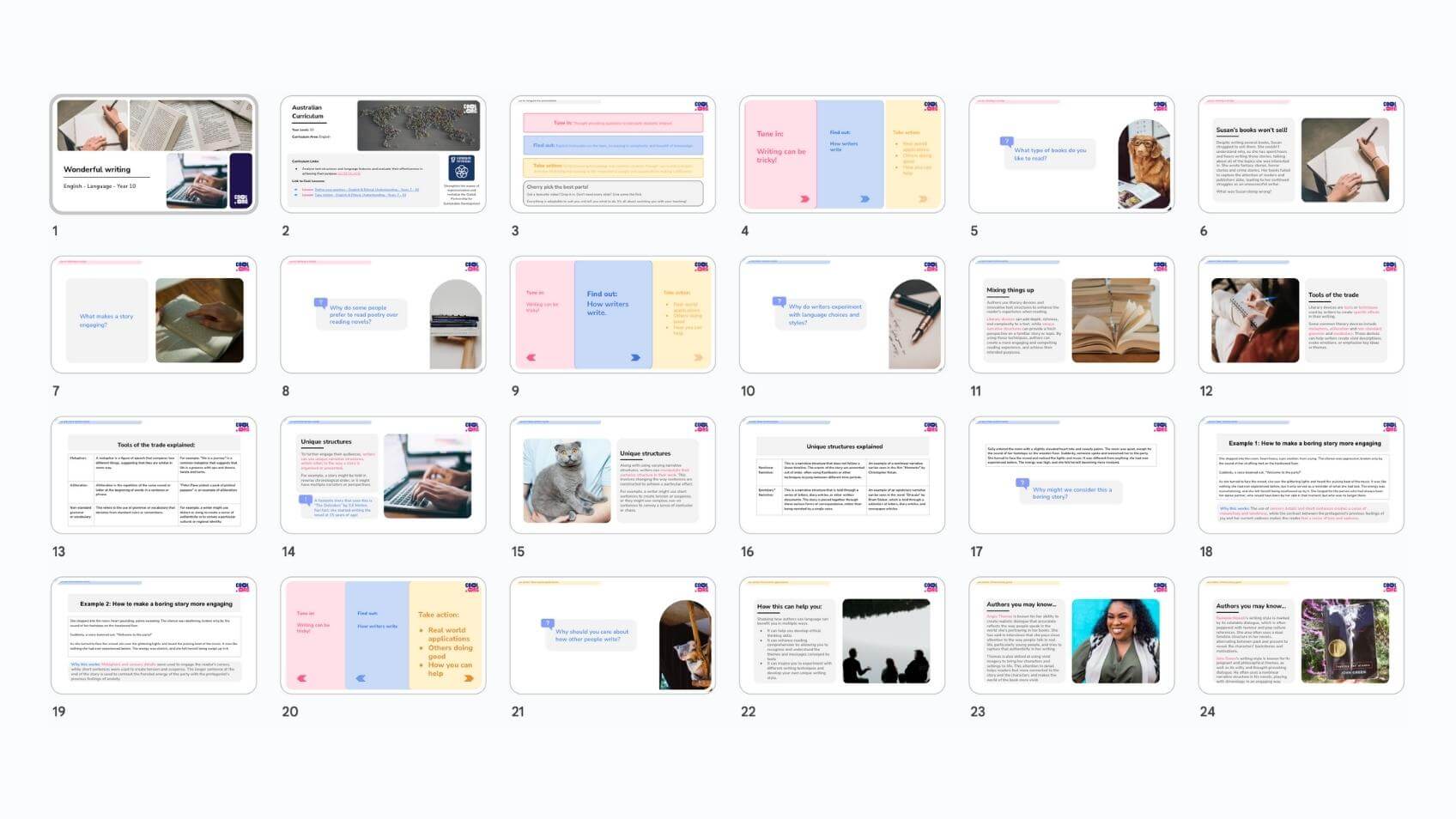Open slide 13 Tools of the trade explained
Image resolution: width=1456 pixels, height=819 pixels.
pos(154,476)
